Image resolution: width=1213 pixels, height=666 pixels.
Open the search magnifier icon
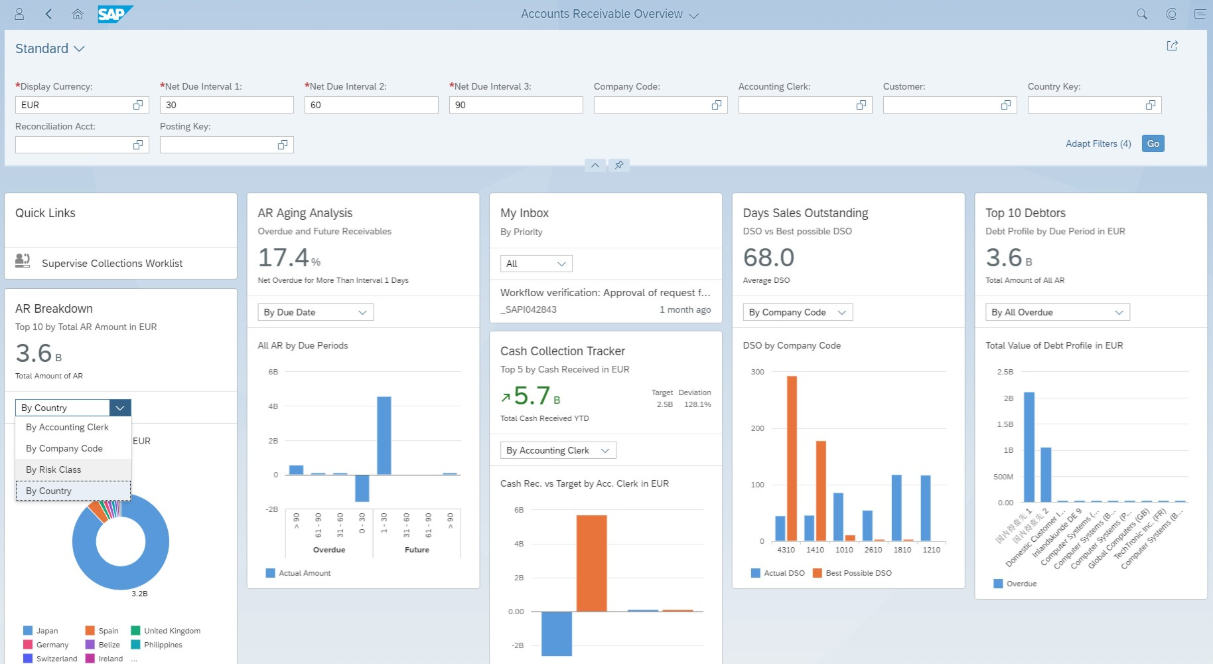[1142, 14]
